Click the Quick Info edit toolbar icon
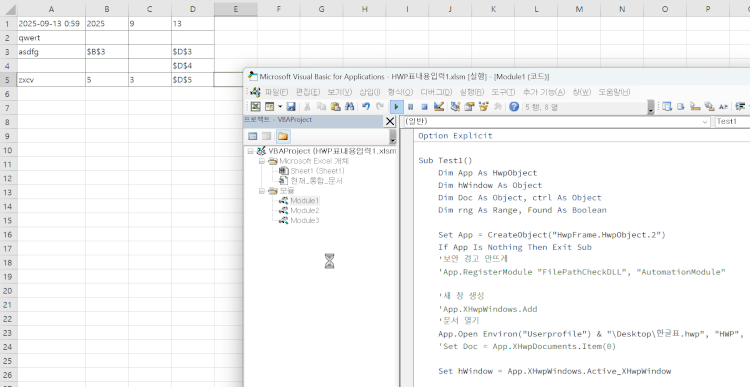The width and height of the screenshot is (750, 387). click(x=695, y=106)
